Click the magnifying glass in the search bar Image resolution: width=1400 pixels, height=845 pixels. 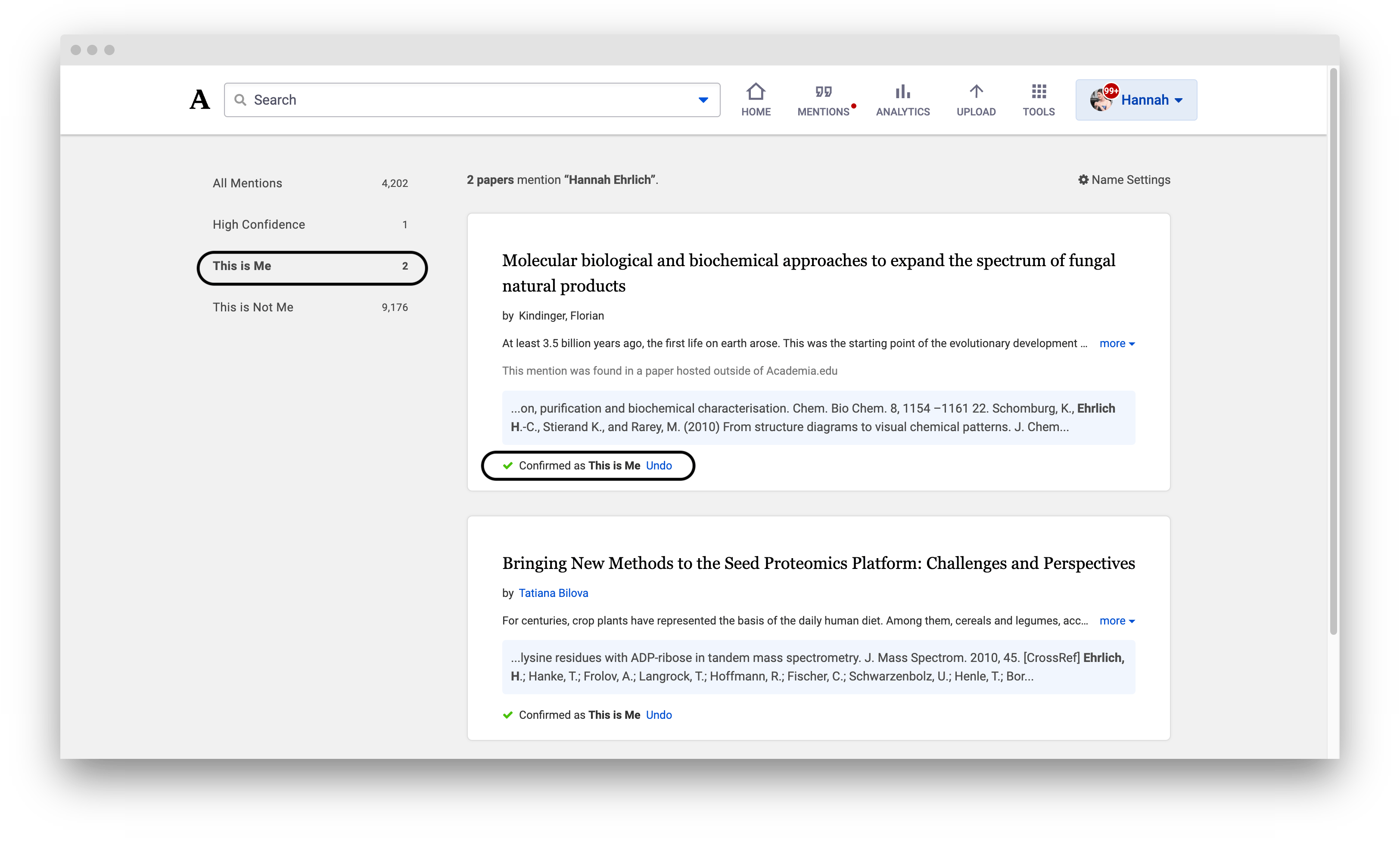241,99
